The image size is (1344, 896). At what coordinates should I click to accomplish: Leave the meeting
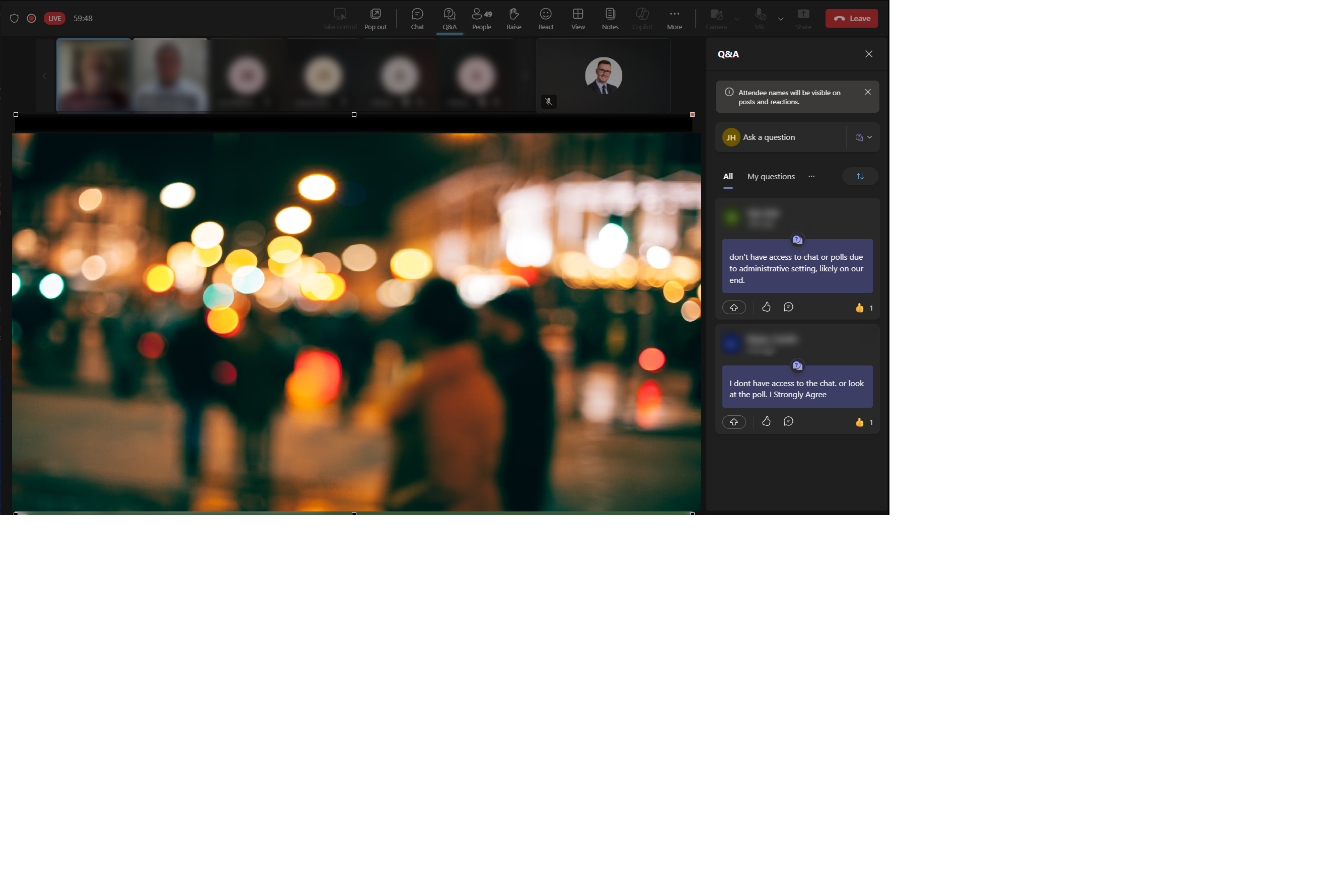pos(851,18)
